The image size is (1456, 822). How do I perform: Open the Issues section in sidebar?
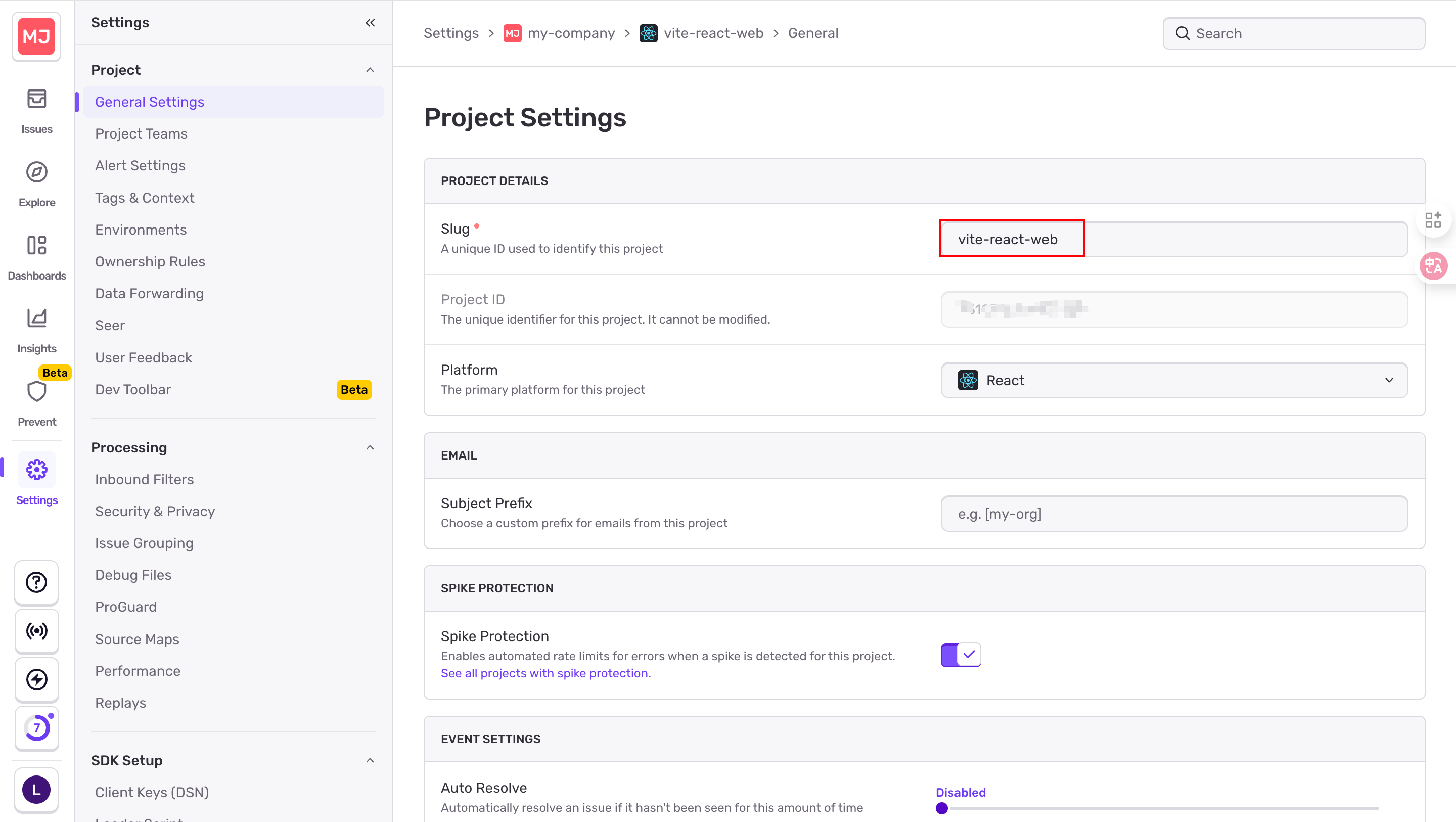(x=37, y=111)
